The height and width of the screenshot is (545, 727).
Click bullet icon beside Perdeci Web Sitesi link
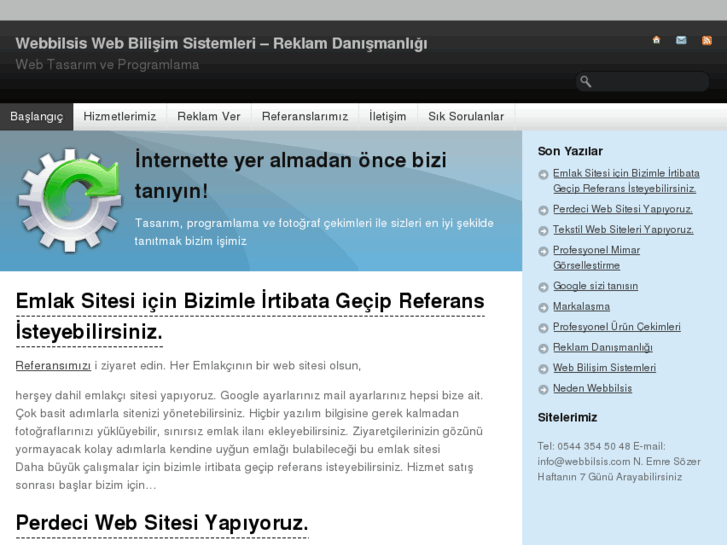543,210
